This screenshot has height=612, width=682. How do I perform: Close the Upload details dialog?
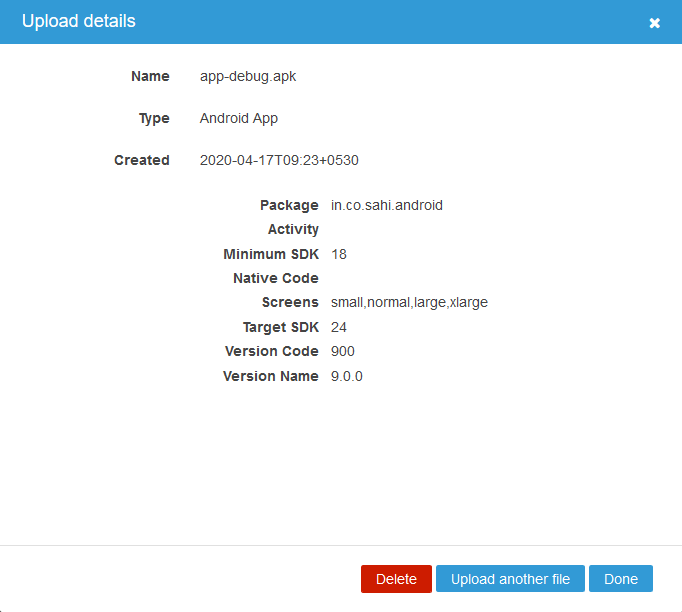coord(654,23)
